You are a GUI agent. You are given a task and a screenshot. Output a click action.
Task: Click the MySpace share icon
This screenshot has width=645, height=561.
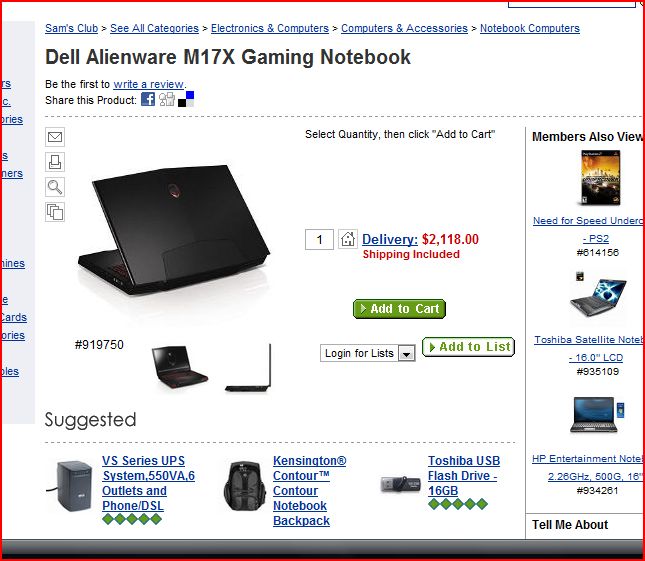pos(167,99)
